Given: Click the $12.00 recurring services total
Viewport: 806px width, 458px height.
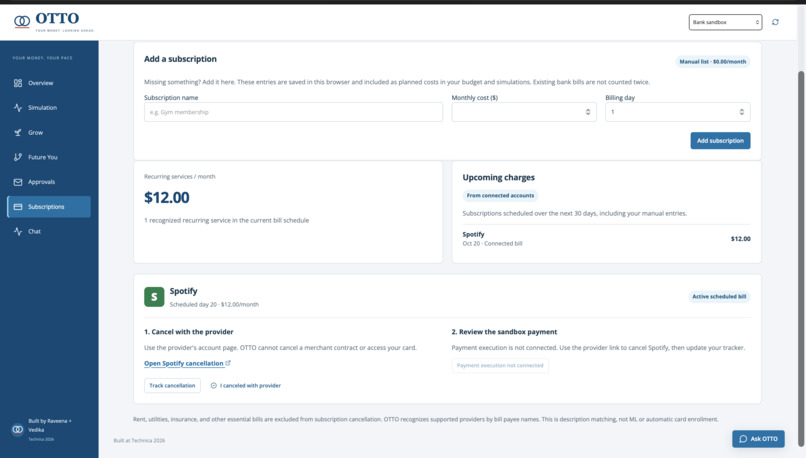Looking at the screenshot, I should click(x=167, y=197).
